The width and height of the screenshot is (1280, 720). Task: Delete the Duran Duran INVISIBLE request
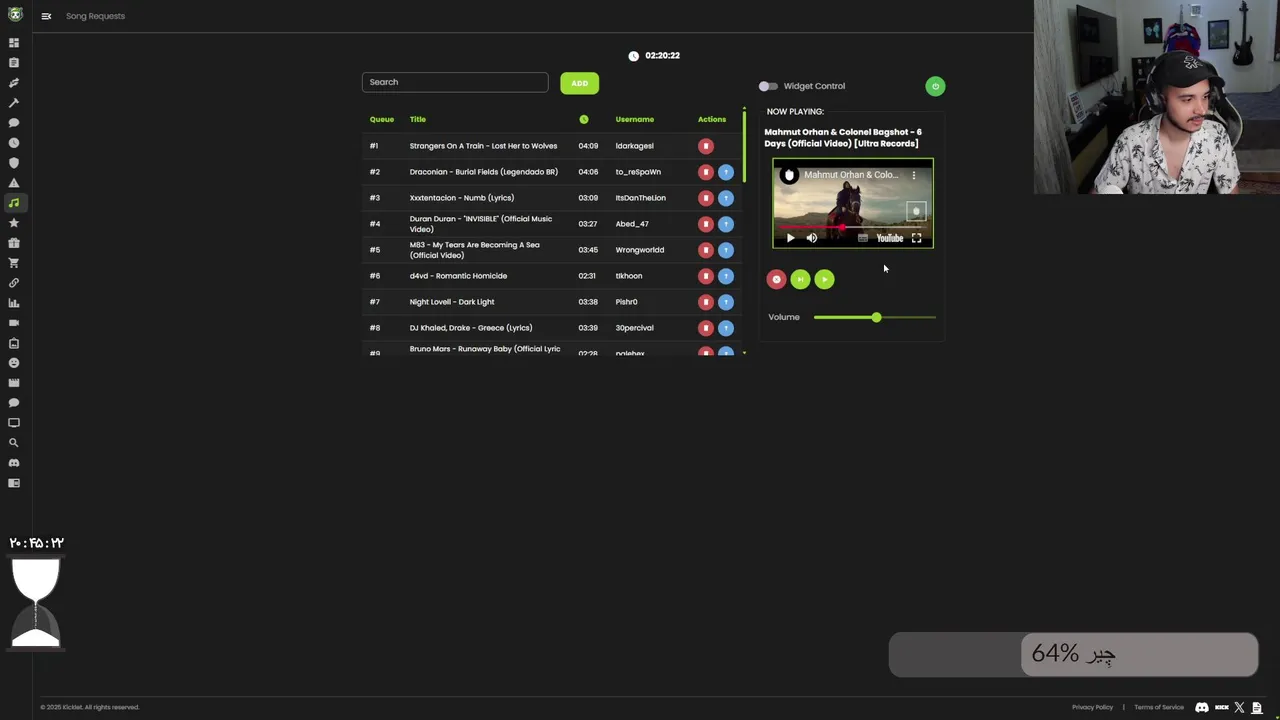click(706, 224)
